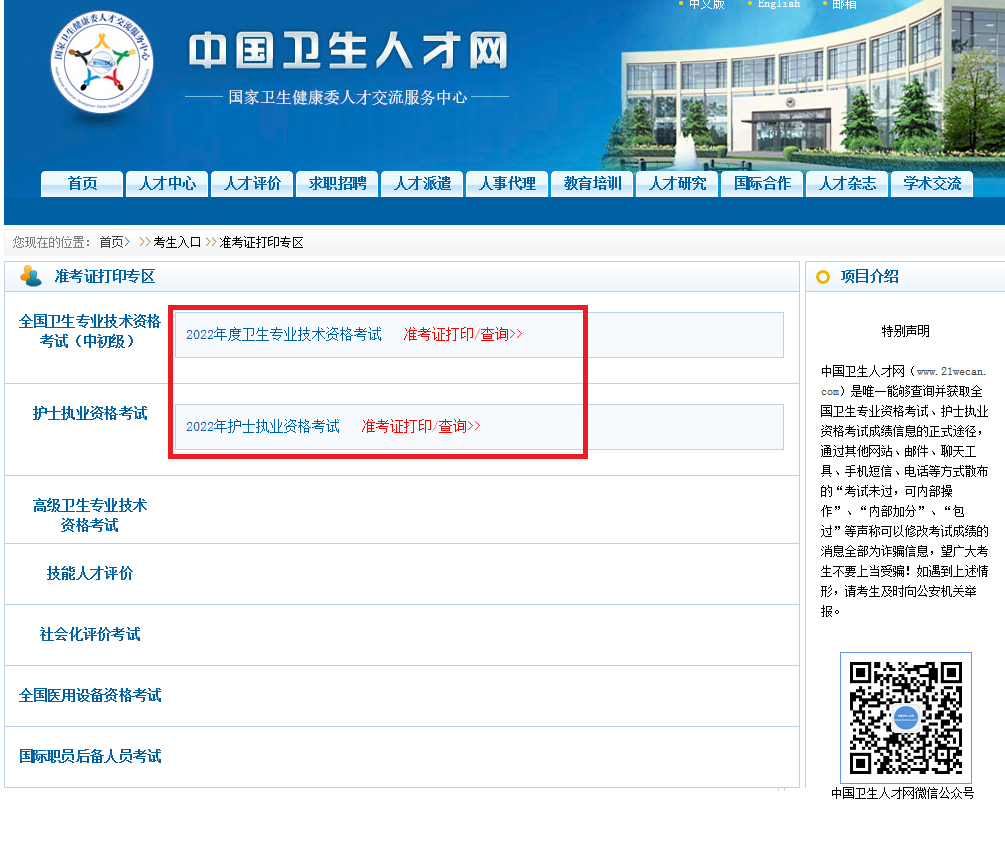Open the 国际职员后备人员考试 section

[90, 756]
